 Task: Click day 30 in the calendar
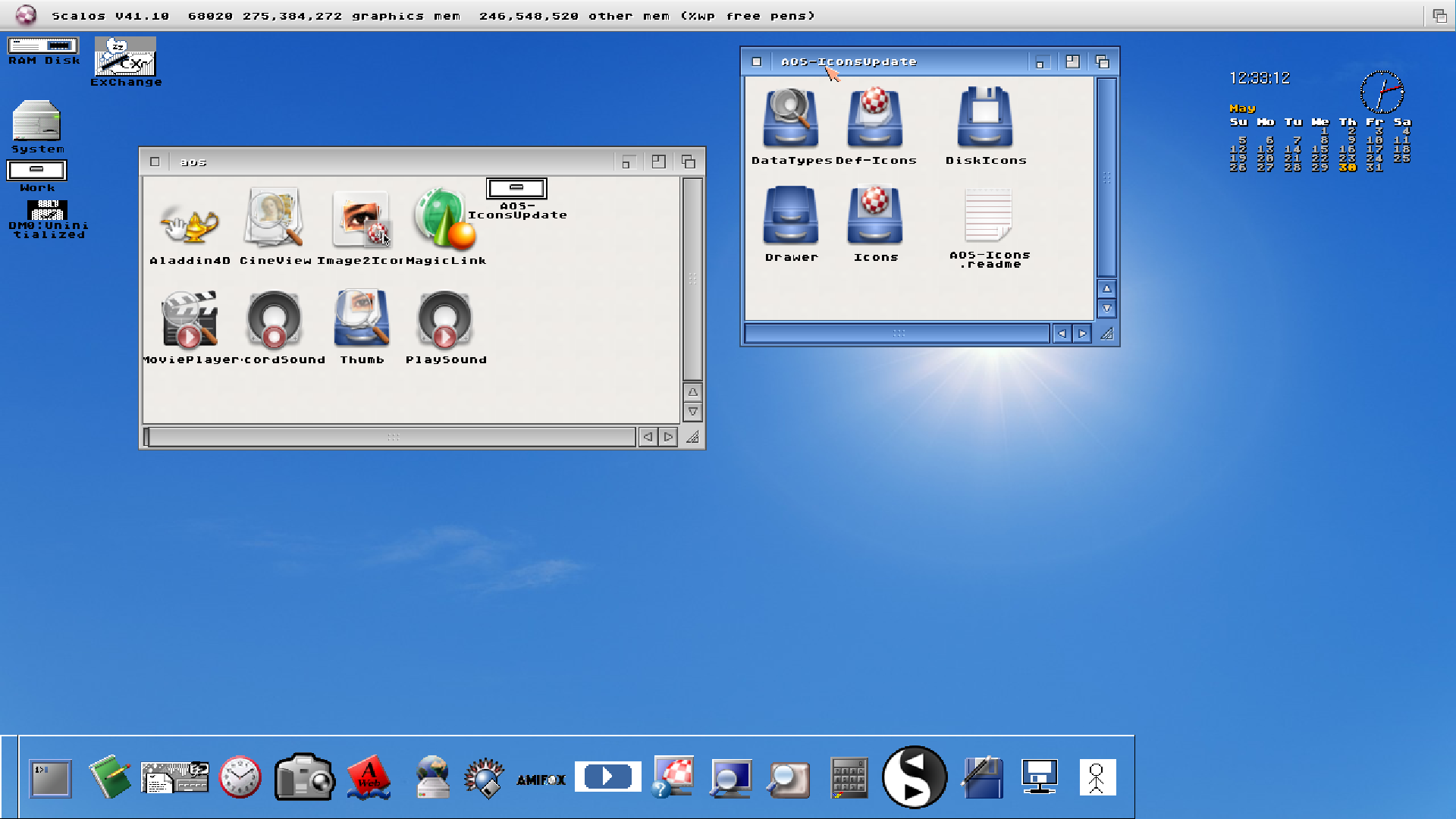point(1347,168)
